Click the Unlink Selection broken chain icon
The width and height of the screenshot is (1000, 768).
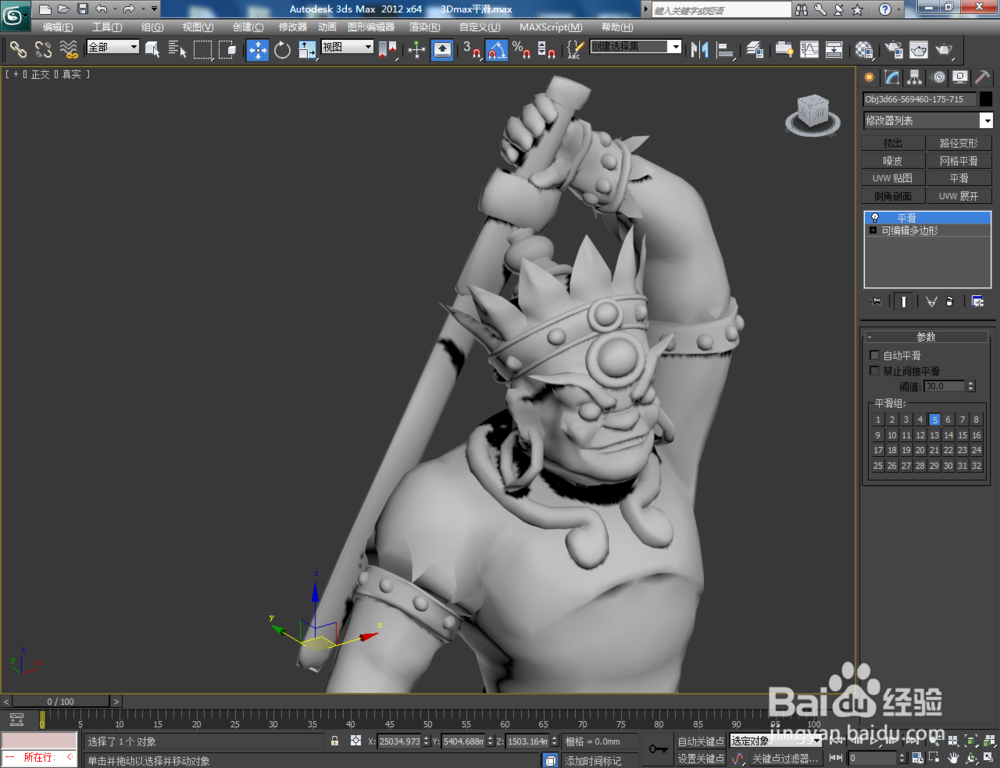[x=43, y=49]
